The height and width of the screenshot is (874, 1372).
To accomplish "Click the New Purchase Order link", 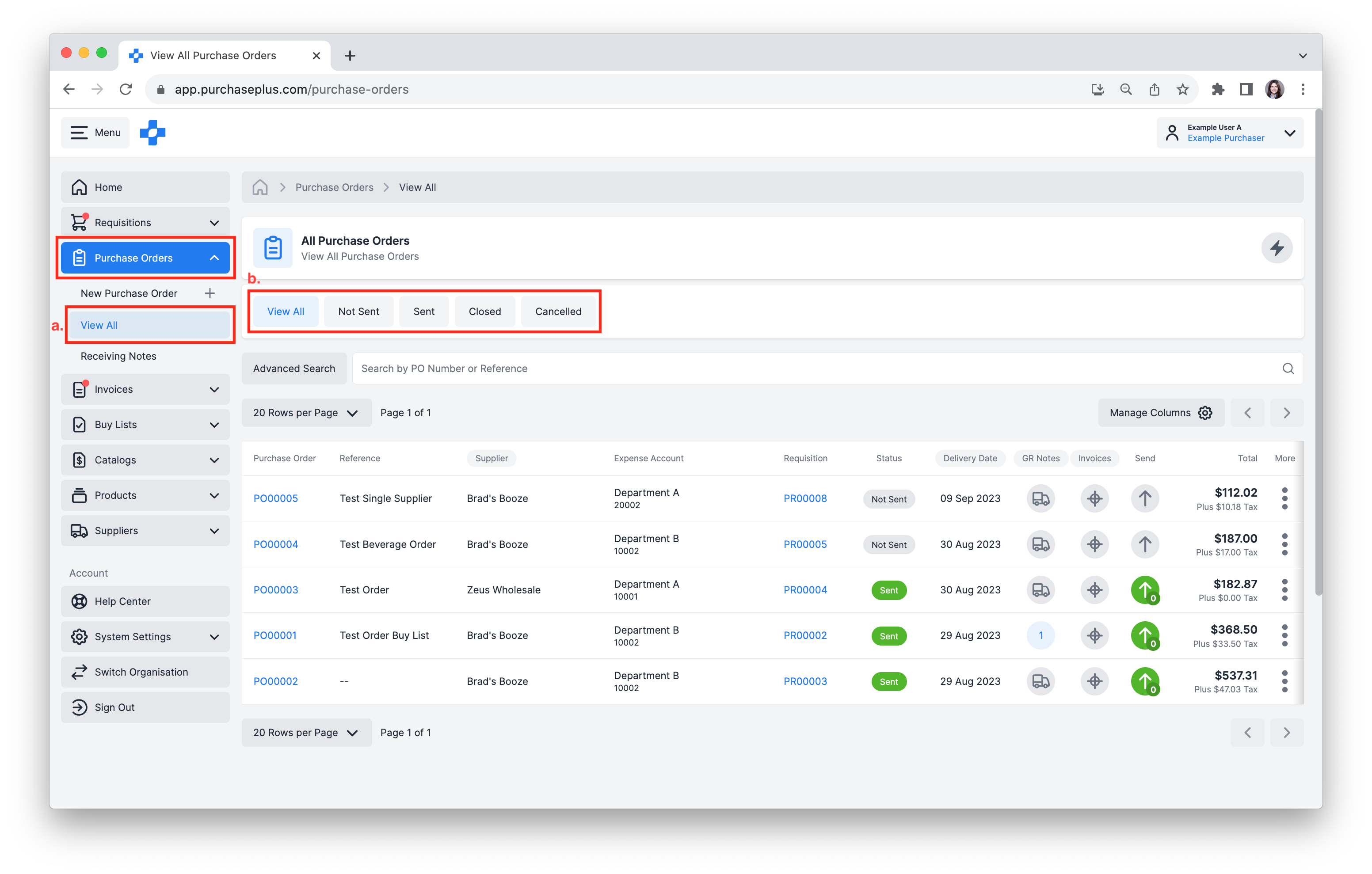I will [x=129, y=293].
